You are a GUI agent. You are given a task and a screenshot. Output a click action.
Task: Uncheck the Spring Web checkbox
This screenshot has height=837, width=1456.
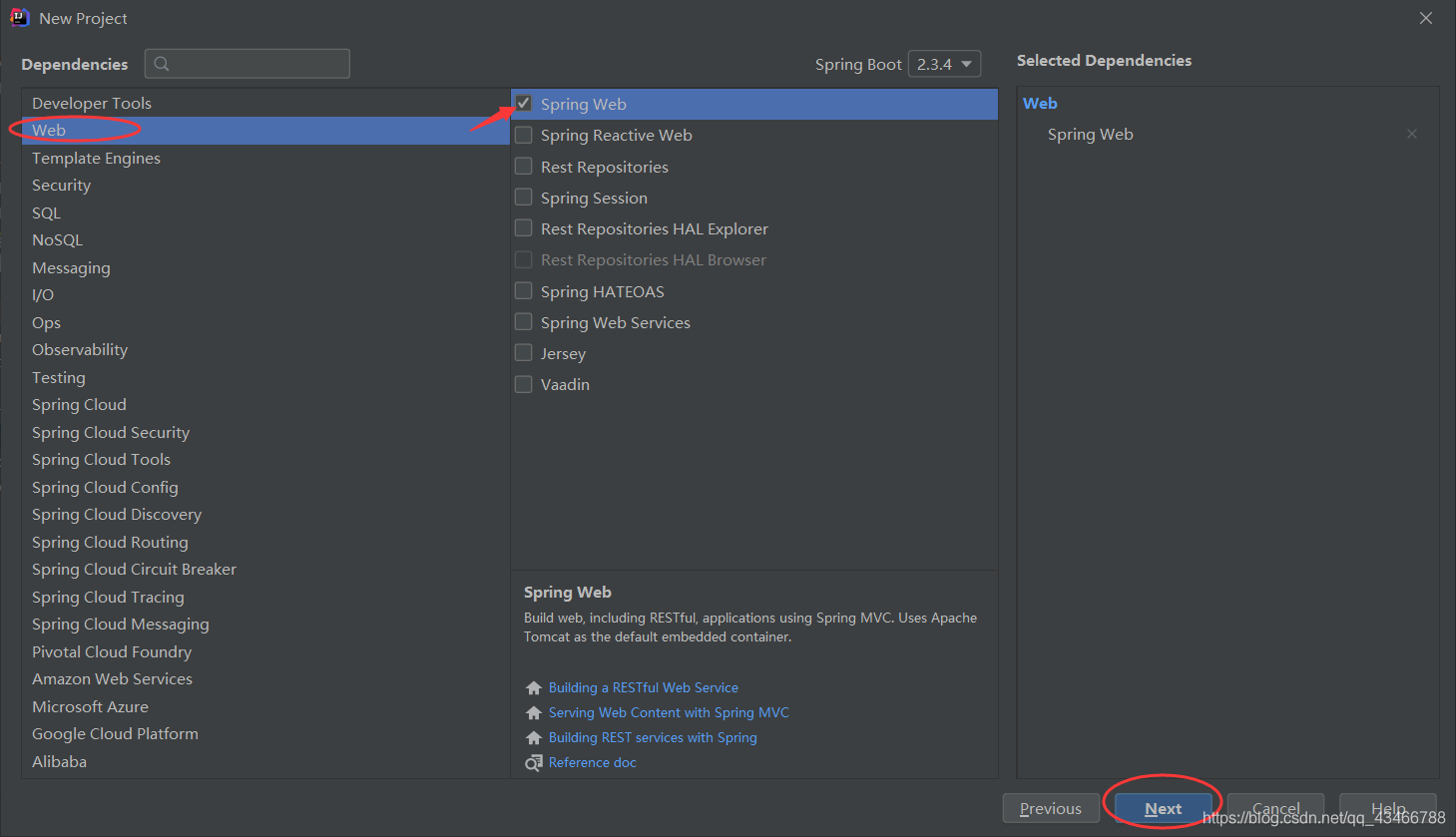pos(523,104)
